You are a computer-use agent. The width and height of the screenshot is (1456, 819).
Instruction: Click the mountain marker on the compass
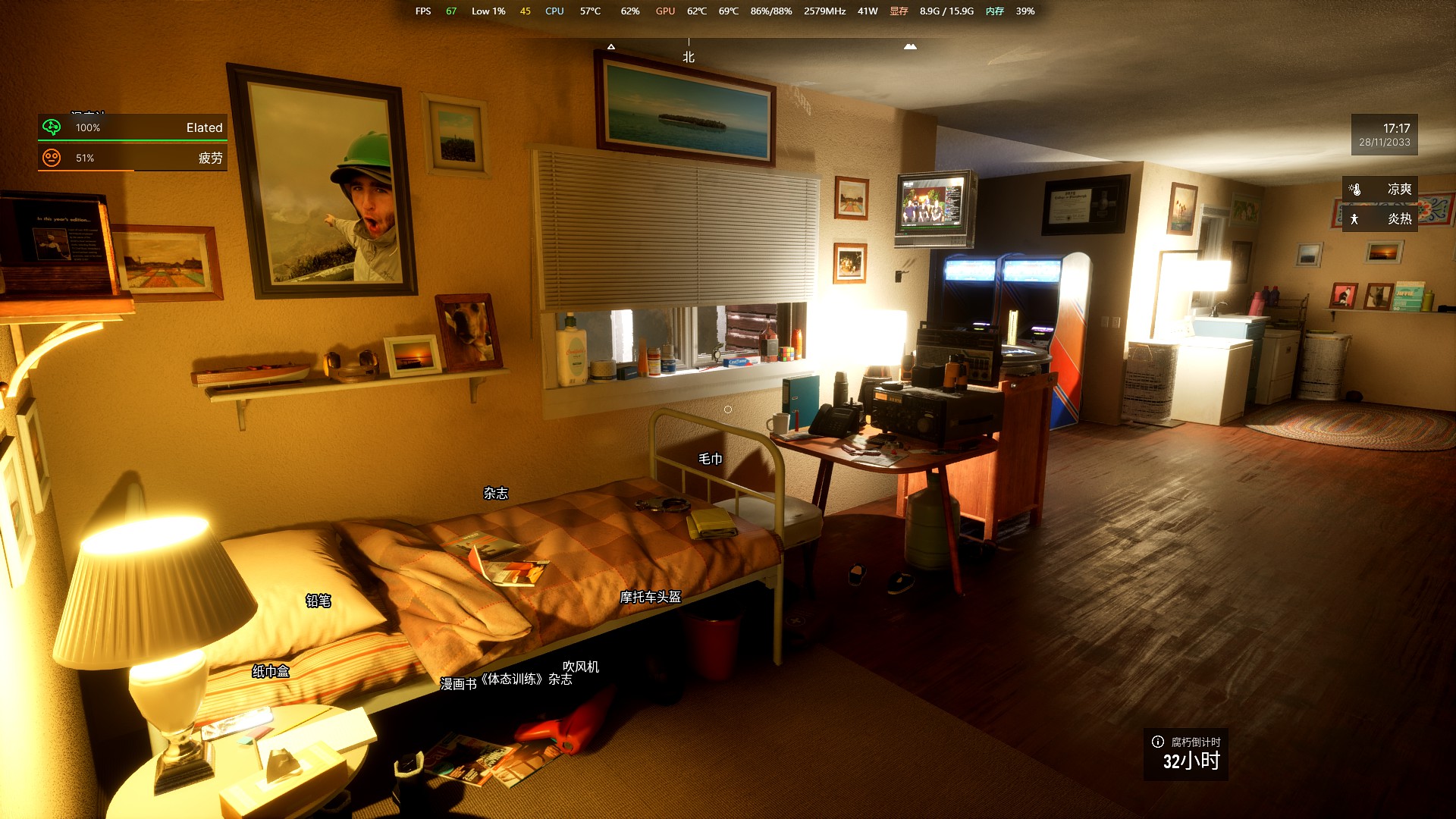point(910,46)
